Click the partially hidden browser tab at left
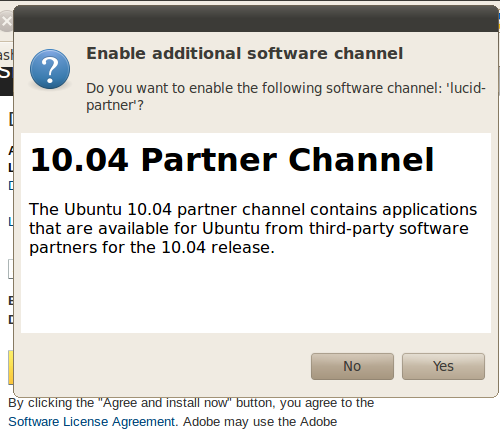The image size is (500, 429). 6,55
